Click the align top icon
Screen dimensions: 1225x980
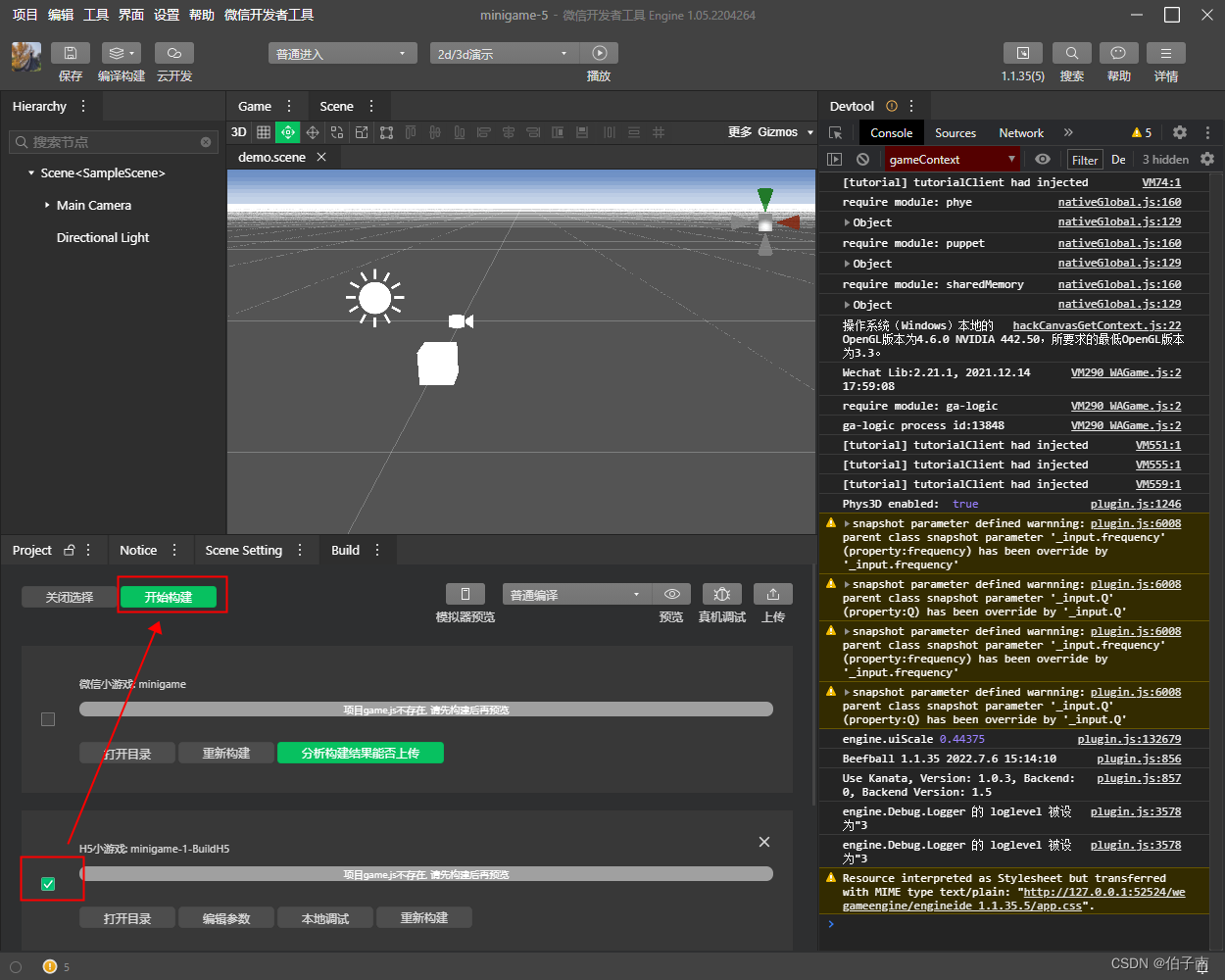coord(411,132)
